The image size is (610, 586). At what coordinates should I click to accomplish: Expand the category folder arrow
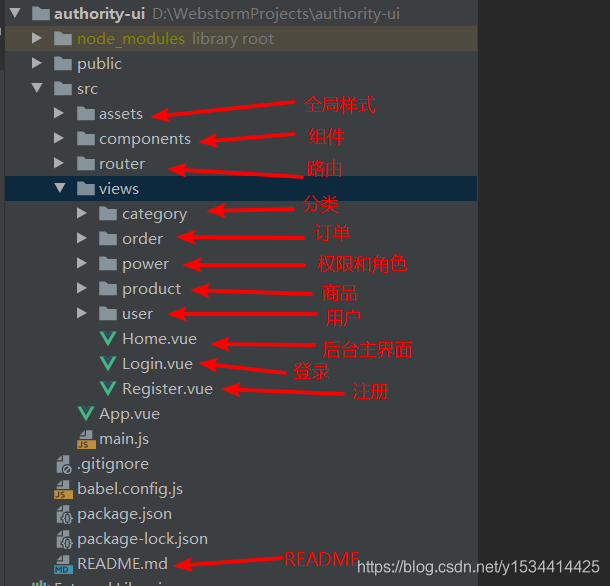coord(81,213)
